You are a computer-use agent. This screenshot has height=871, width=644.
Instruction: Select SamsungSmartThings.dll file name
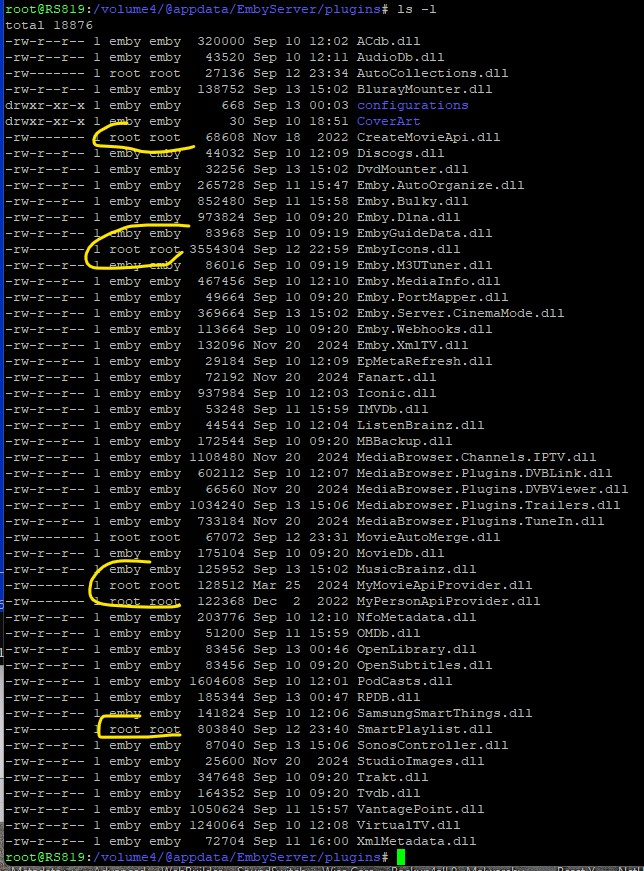click(444, 713)
